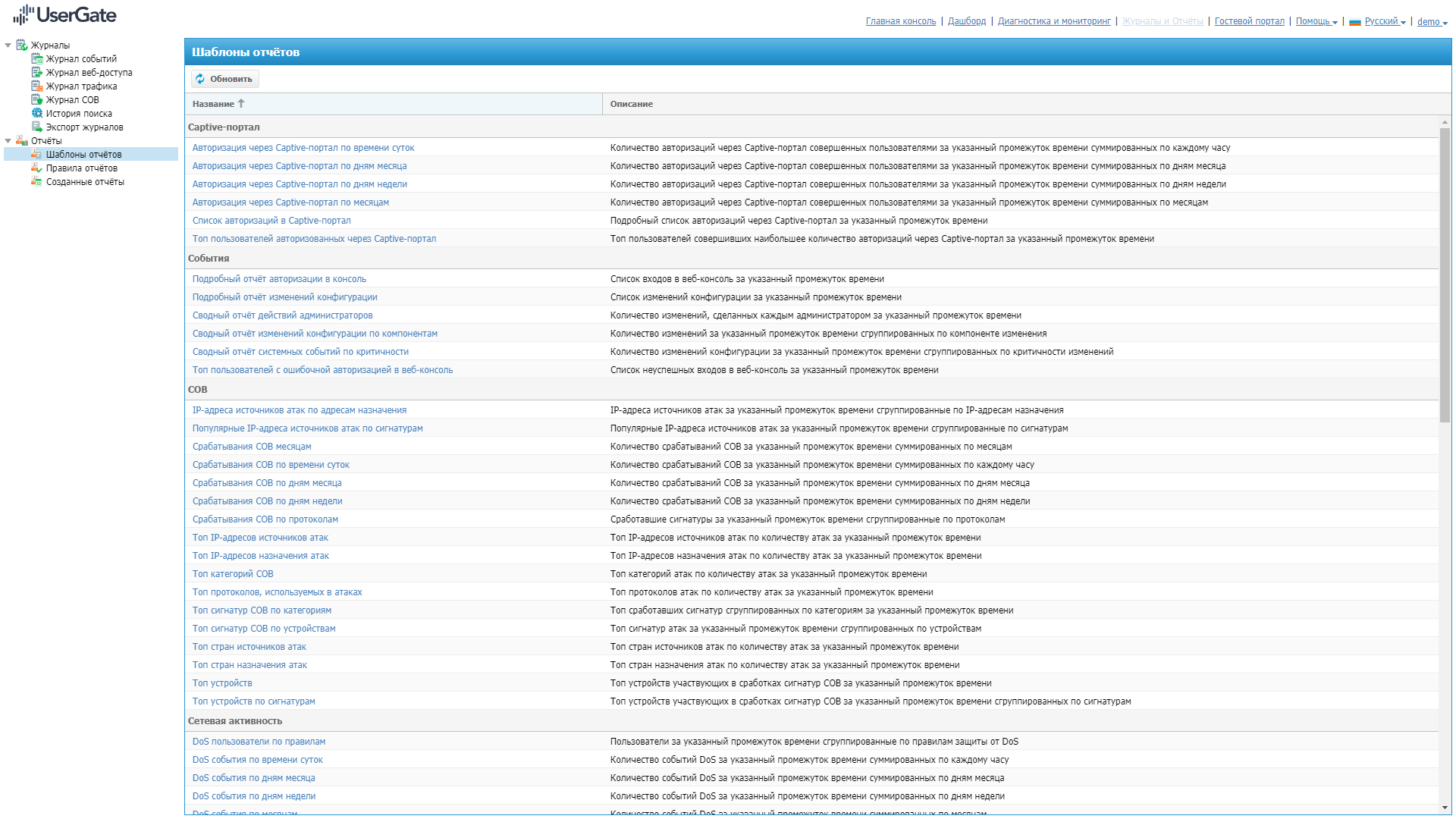This screenshot has width=1456, height=819.
Task: Click the Журнал веб-доступа tree icon
Action: [36, 73]
